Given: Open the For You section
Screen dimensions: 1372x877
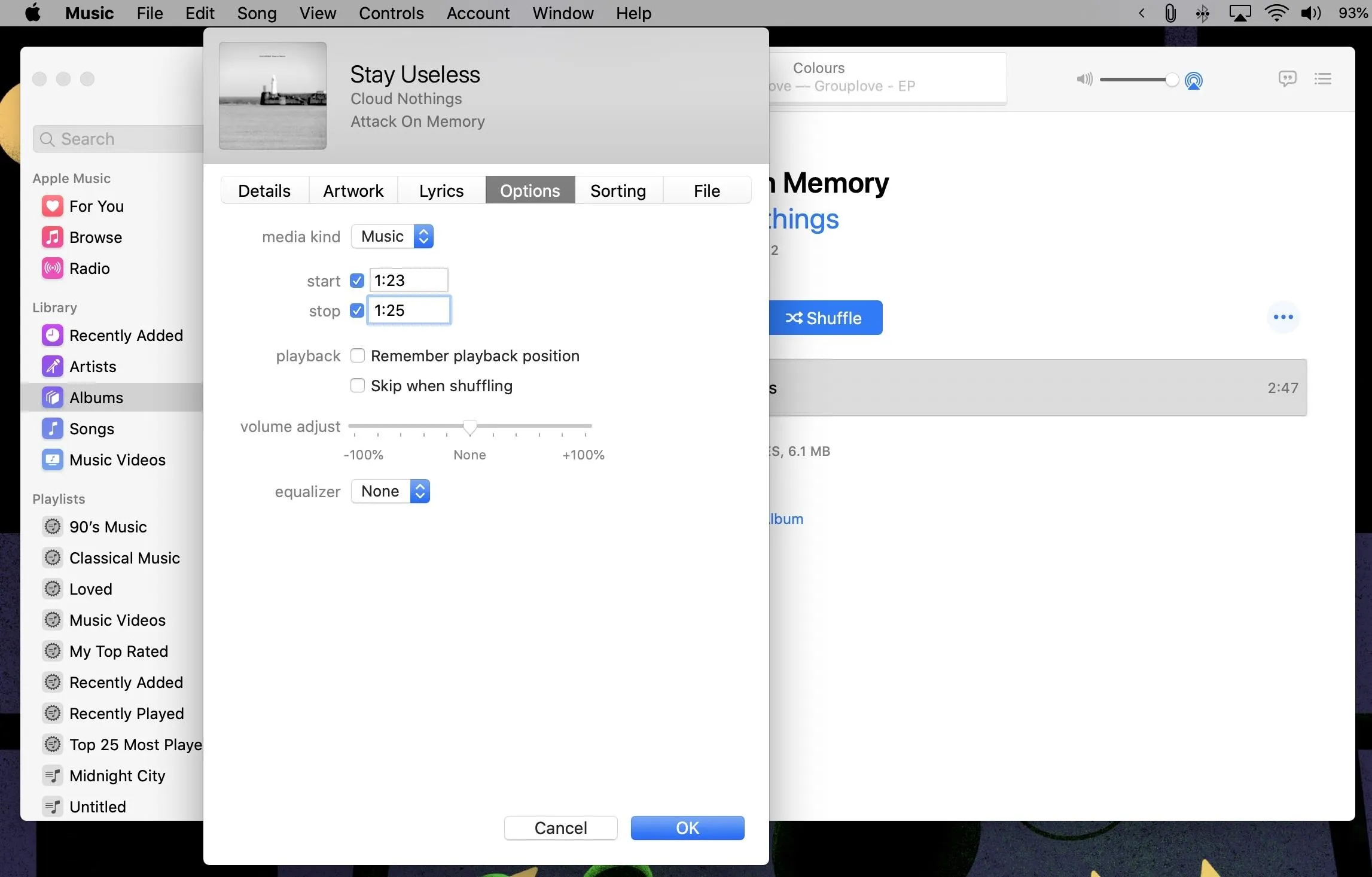Looking at the screenshot, I should click(x=96, y=206).
